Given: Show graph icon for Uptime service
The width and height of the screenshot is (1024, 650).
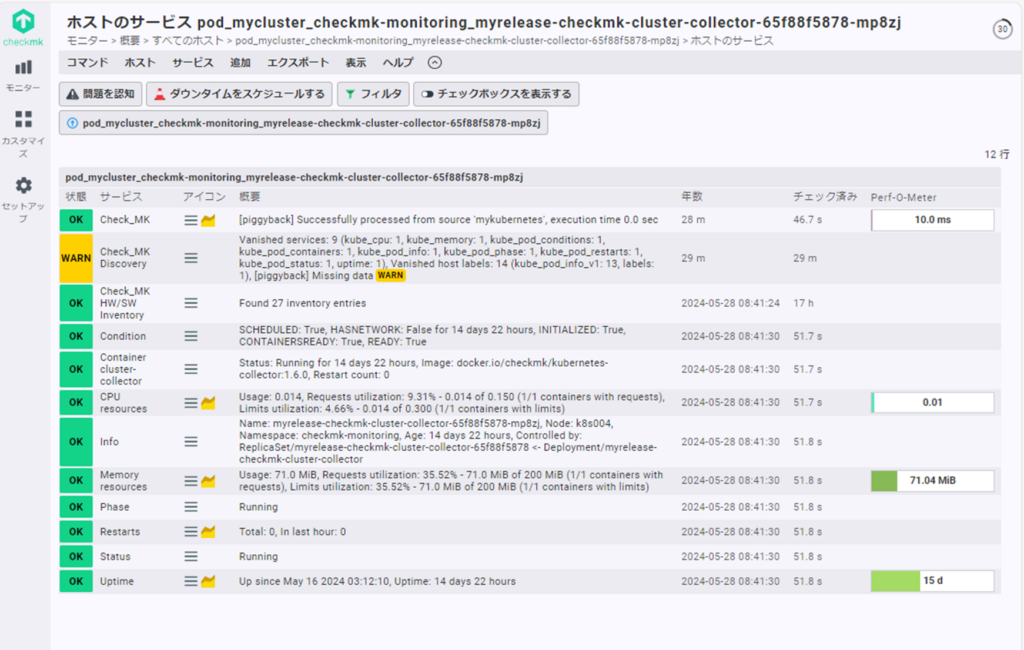Looking at the screenshot, I should click(x=208, y=581).
